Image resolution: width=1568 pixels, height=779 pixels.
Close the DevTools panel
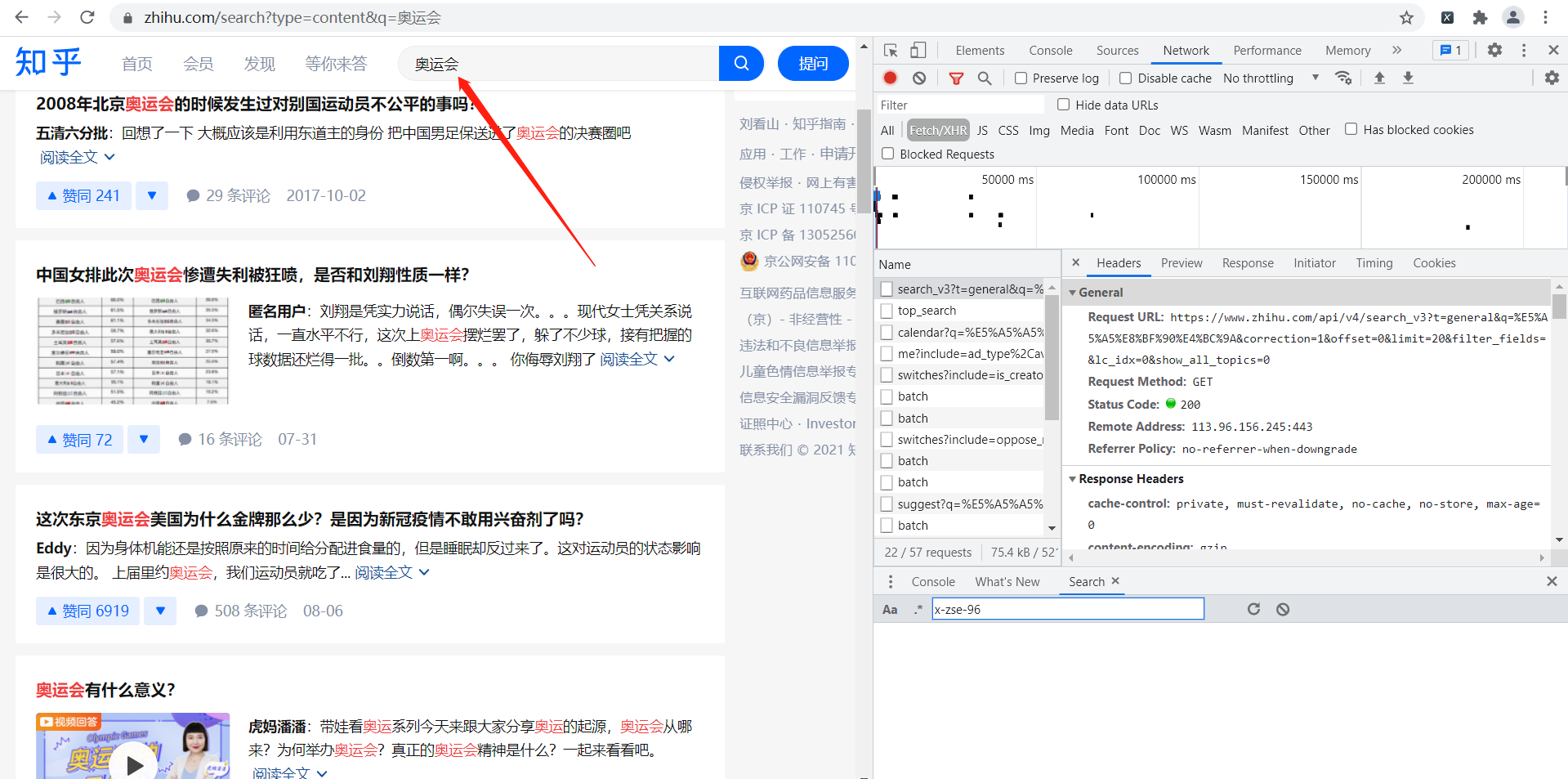1553,51
